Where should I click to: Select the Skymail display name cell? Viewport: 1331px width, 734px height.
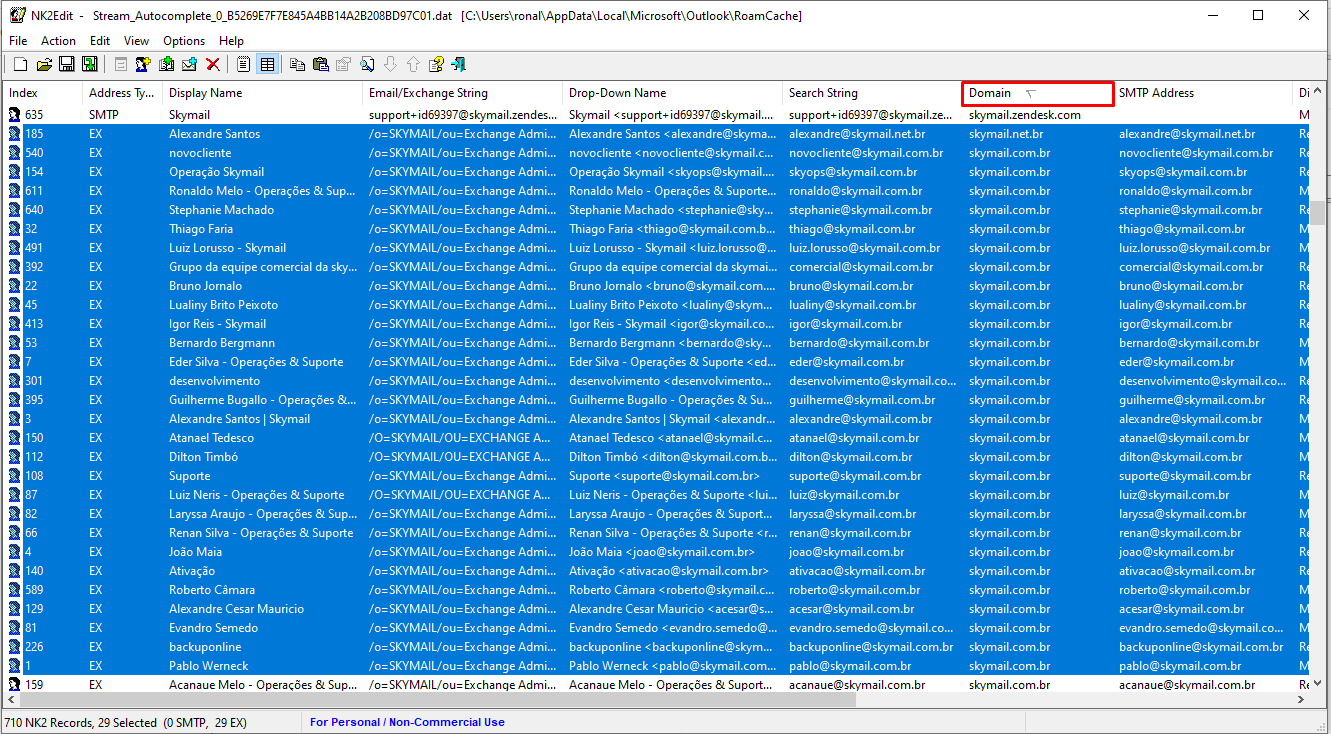189,115
